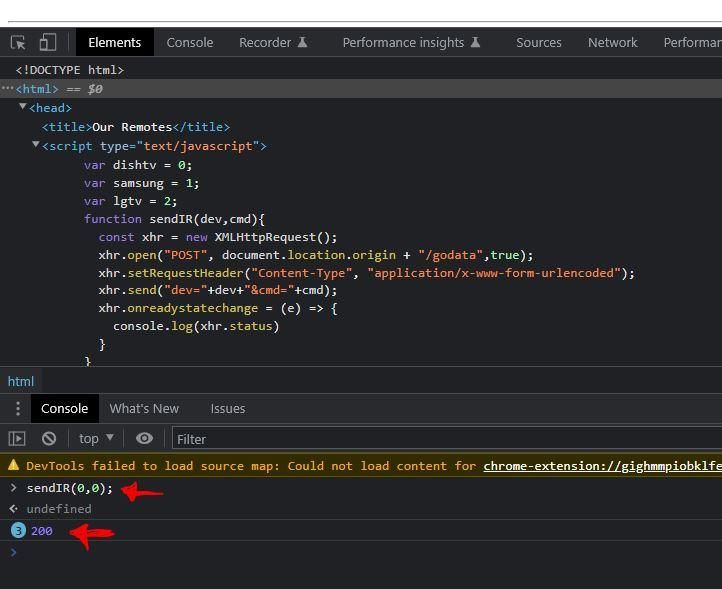722x589 pixels.
Task: Switch to the Sources tab
Action: (x=538, y=42)
